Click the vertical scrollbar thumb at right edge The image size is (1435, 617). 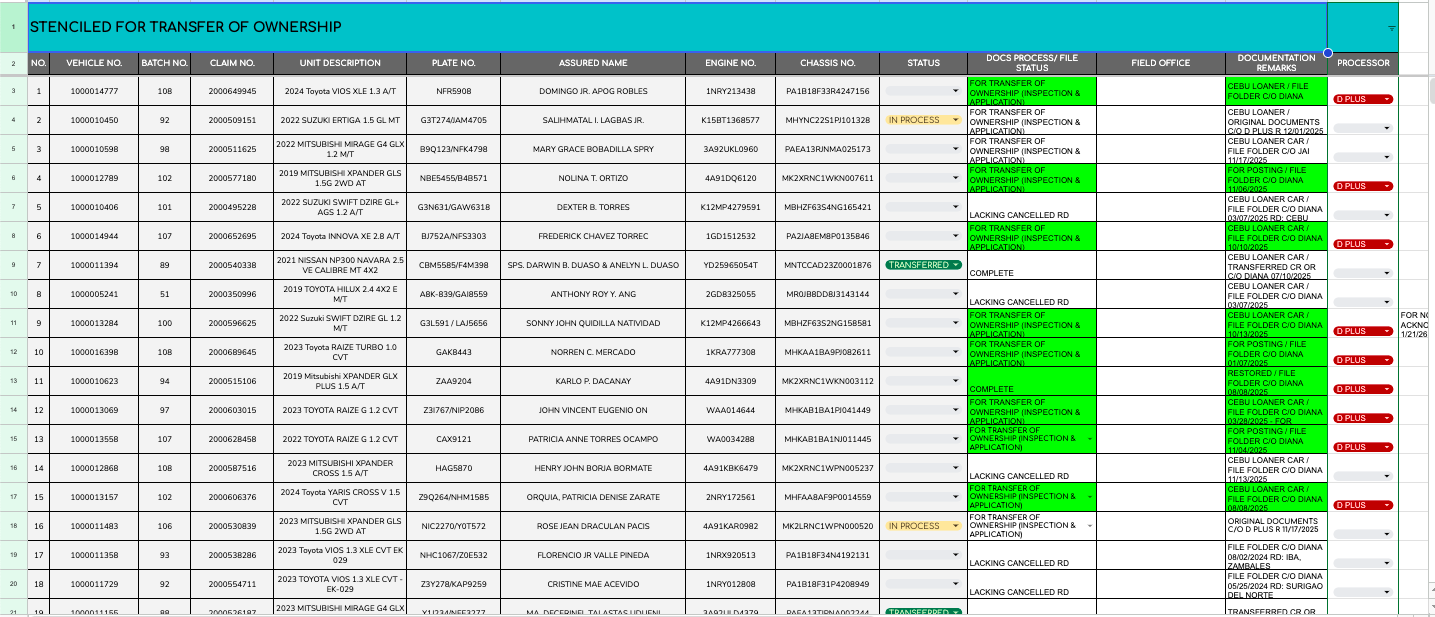click(x=1430, y=90)
